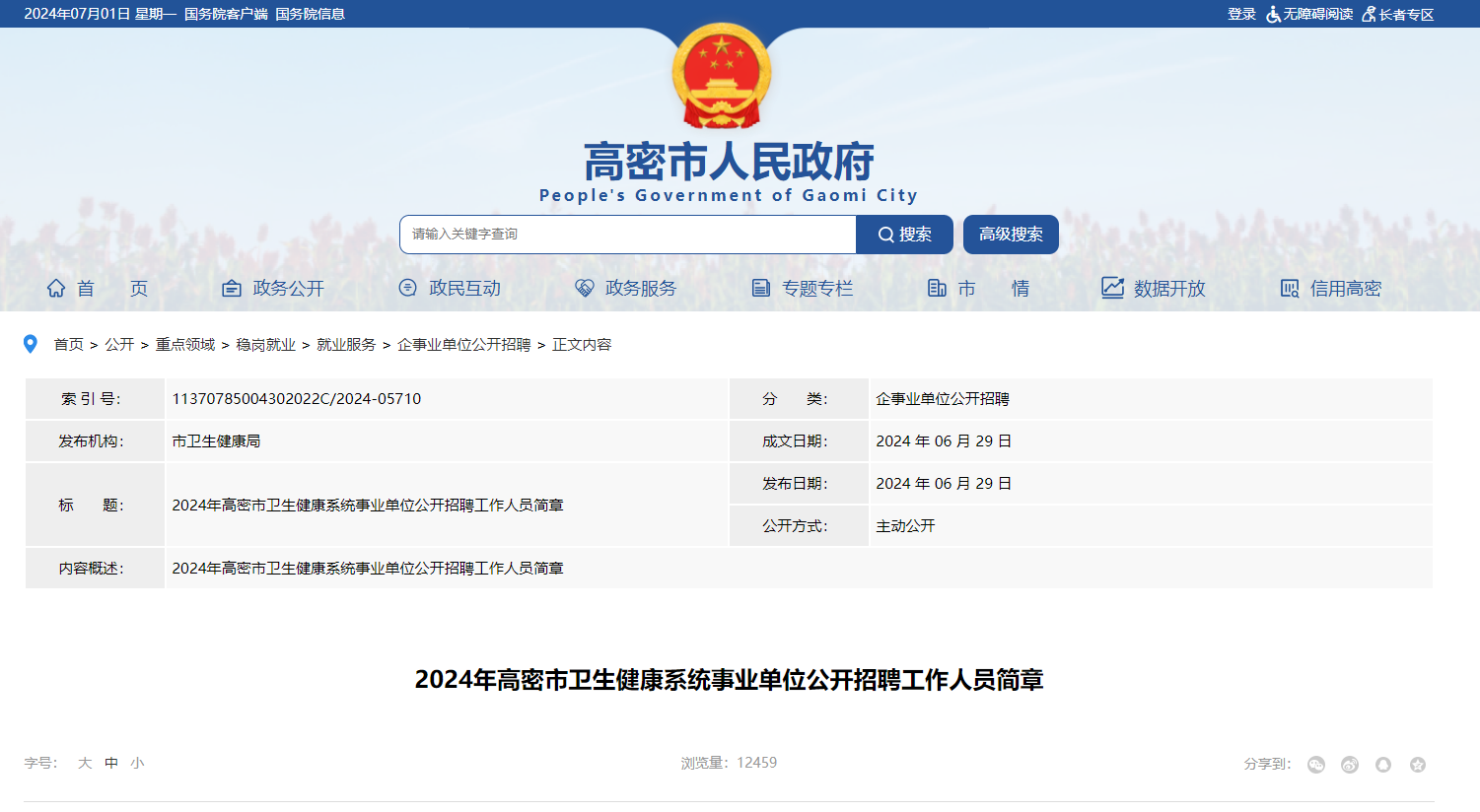Click the 高密市人民政府 site title
Image resolution: width=1480 pixels, height=812 pixels.
point(729,162)
